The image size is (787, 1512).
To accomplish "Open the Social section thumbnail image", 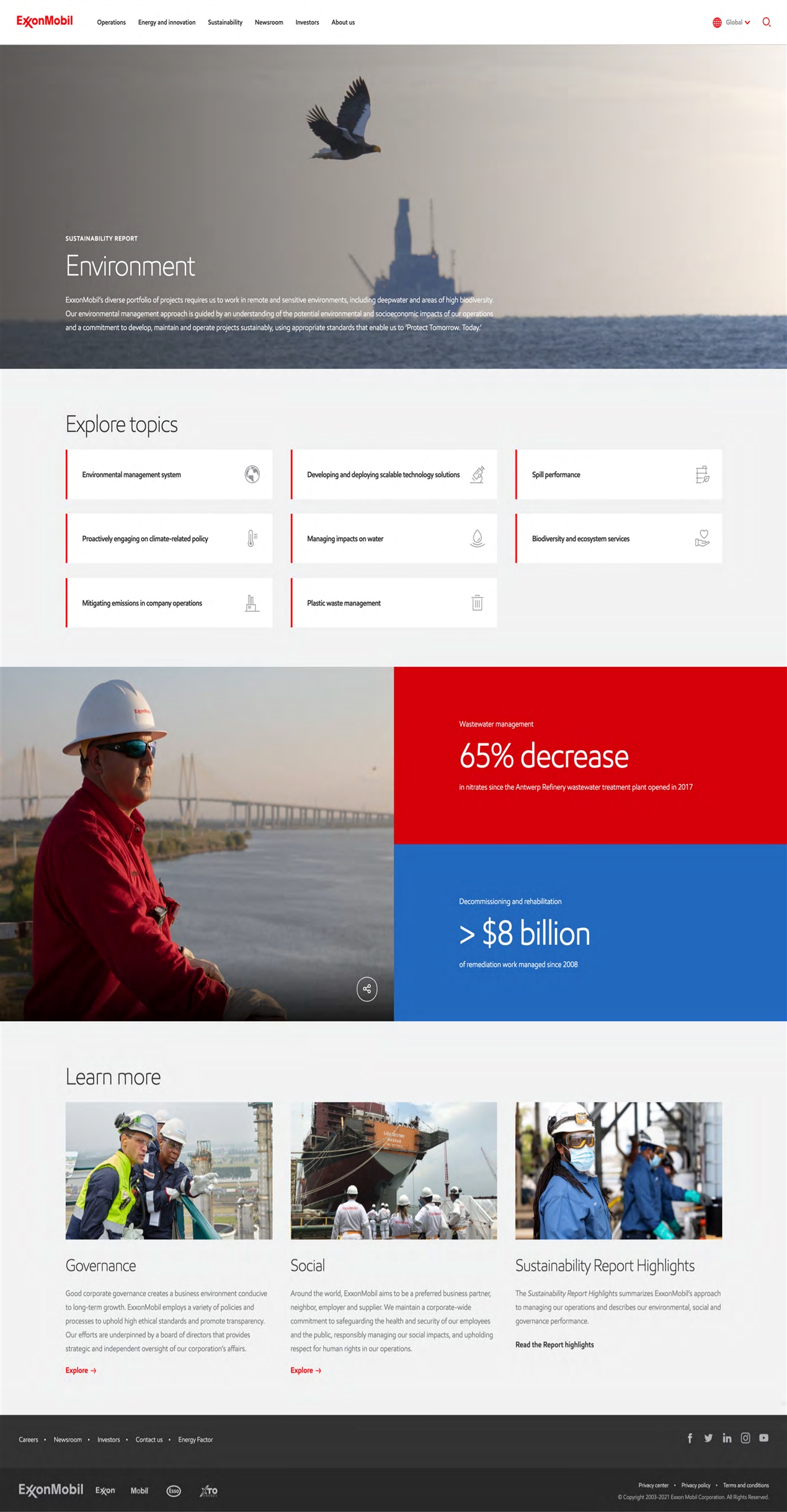I will [x=394, y=1170].
